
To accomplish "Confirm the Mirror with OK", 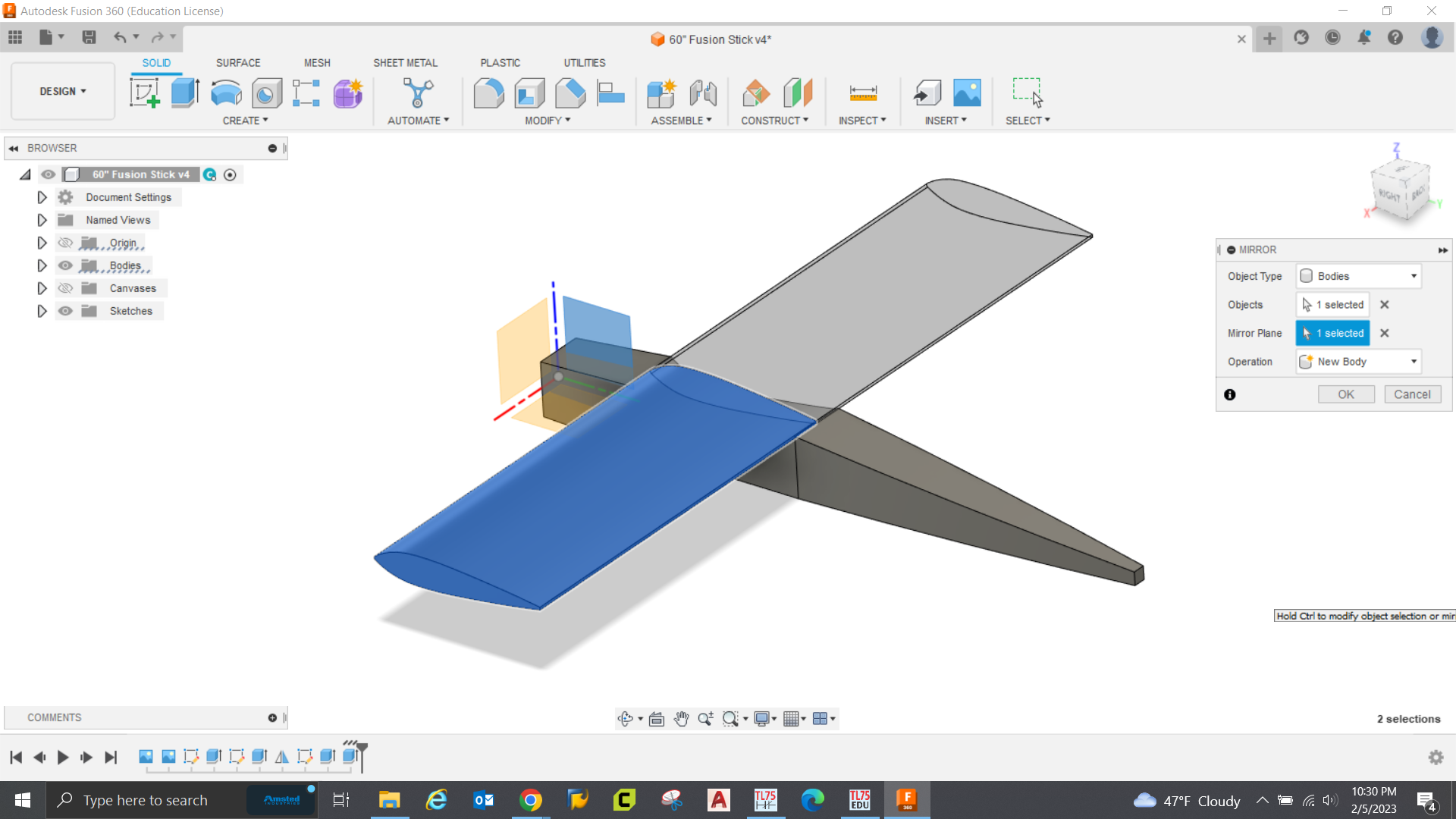I will coord(1345,394).
